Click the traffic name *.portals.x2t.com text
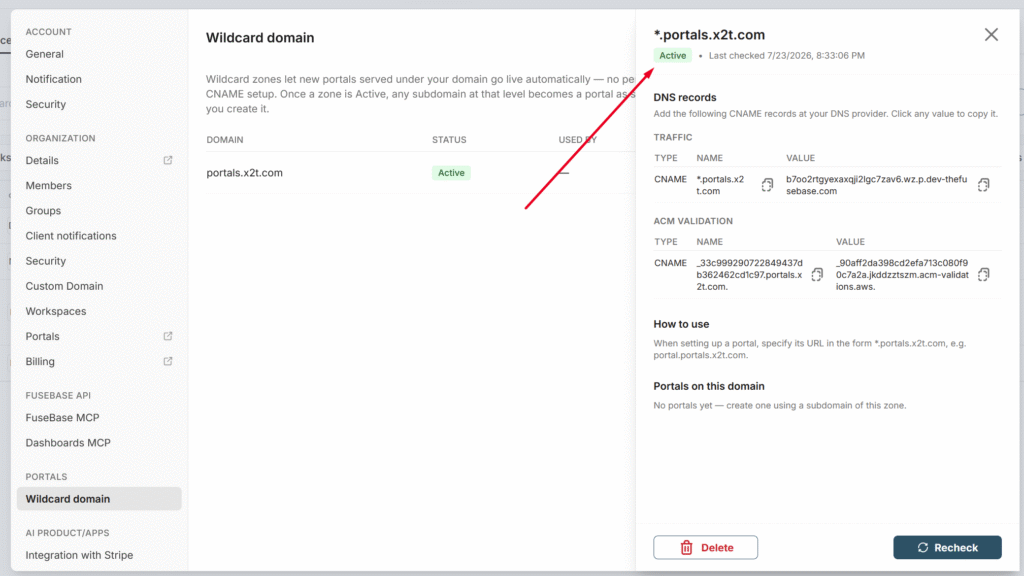This screenshot has width=1024, height=576. (720, 185)
